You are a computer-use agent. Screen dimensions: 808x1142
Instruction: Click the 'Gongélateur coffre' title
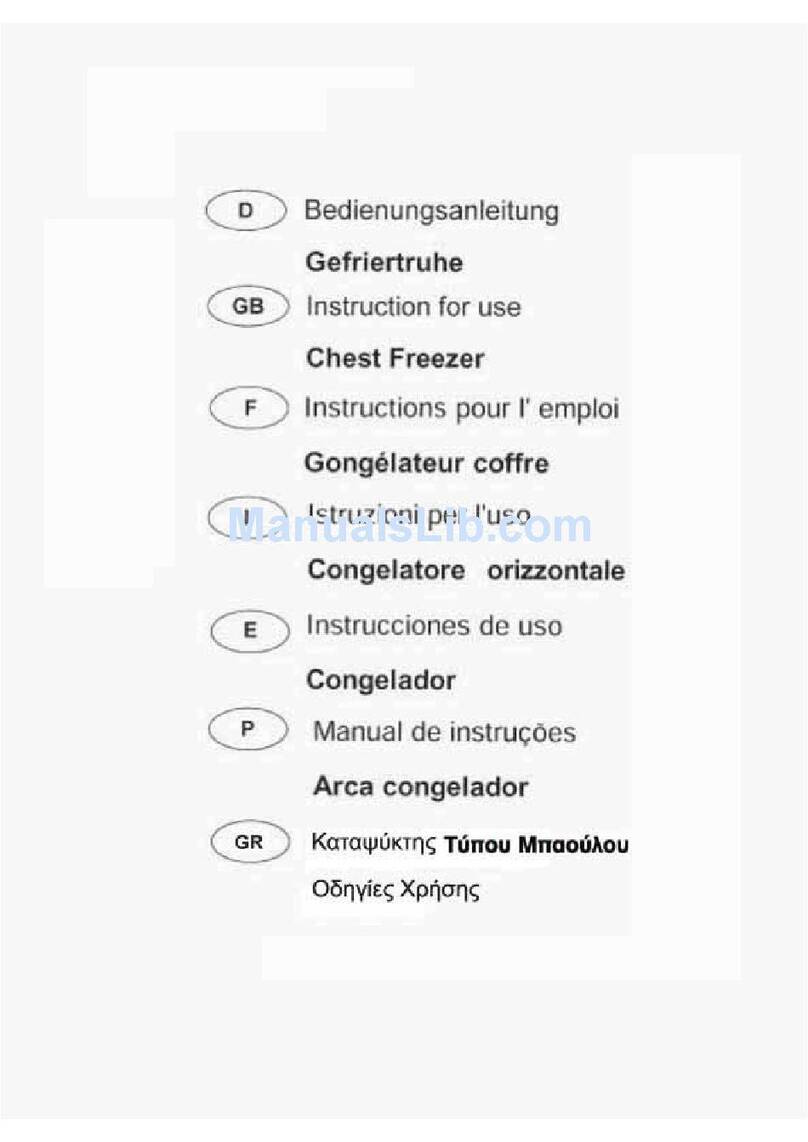coord(427,463)
